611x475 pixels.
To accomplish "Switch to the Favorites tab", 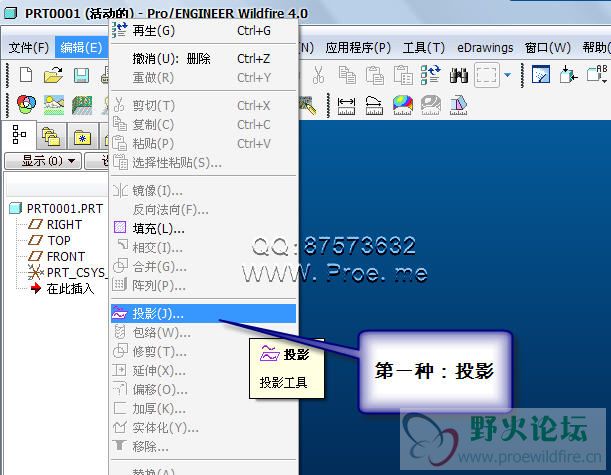I will tap(82, 137).
